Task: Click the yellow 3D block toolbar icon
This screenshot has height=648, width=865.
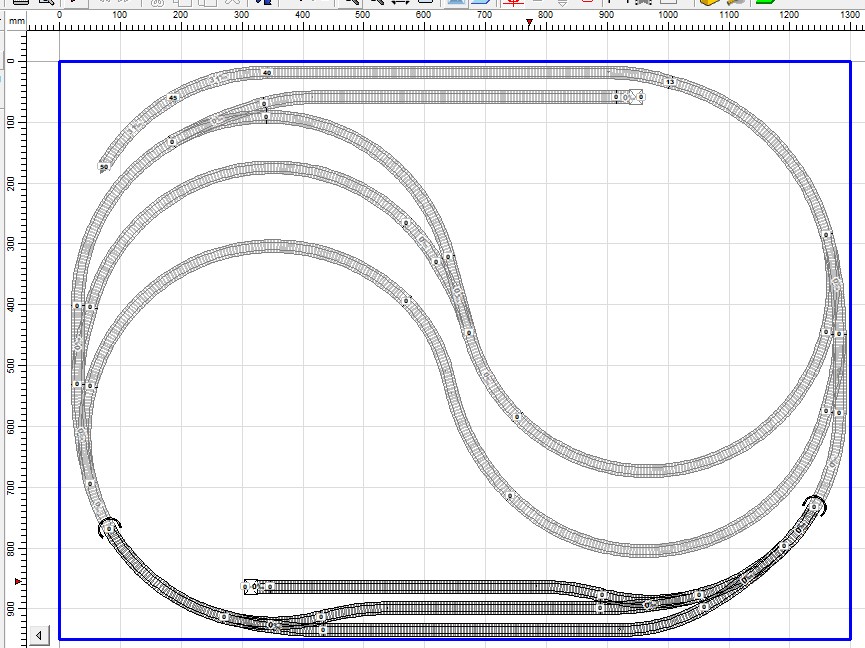Action: [x=709, y=3]
